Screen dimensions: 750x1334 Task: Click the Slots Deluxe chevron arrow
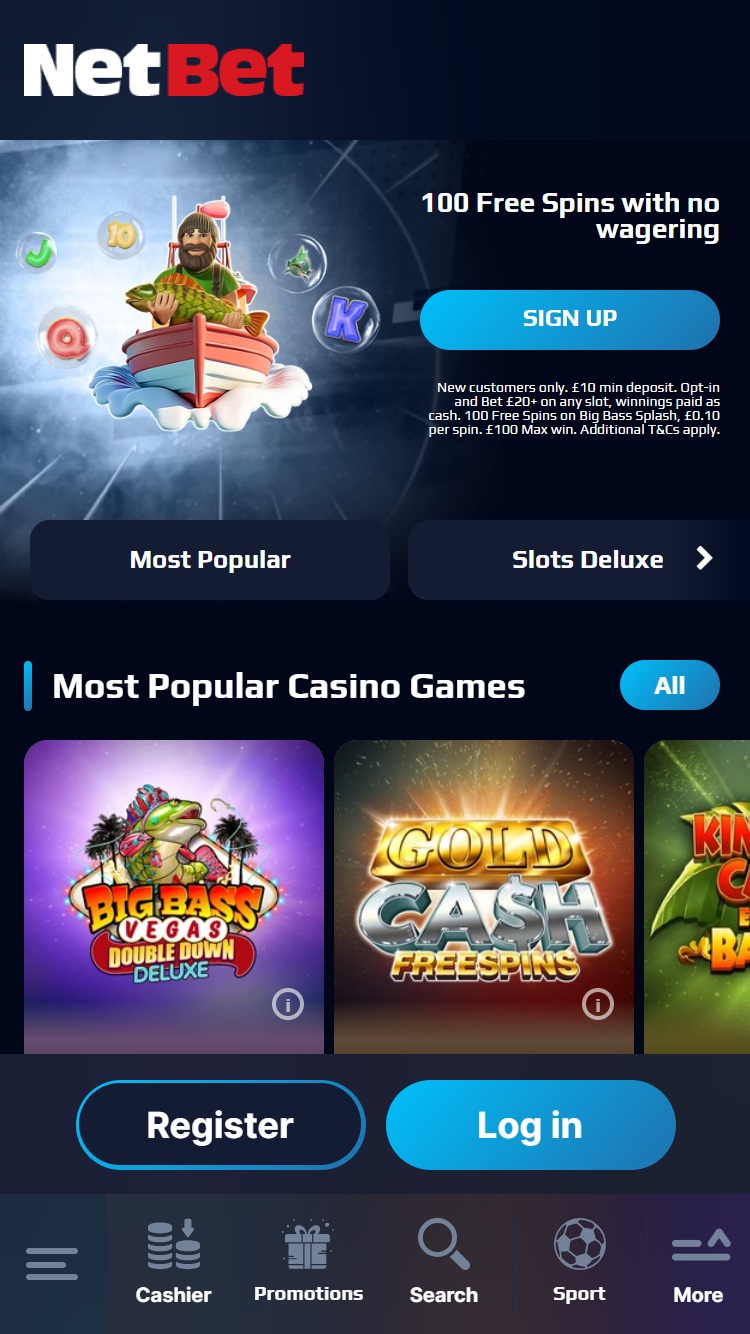(704, 558)
